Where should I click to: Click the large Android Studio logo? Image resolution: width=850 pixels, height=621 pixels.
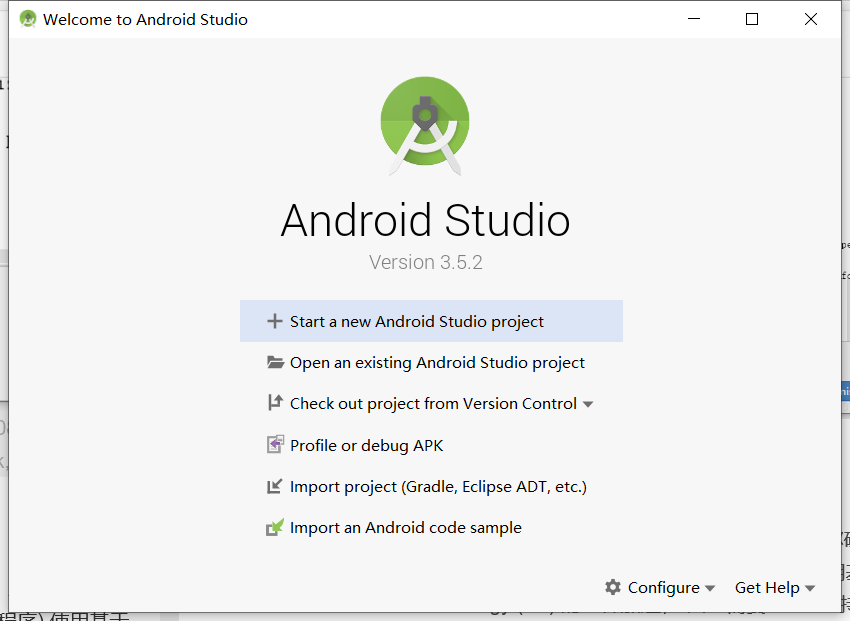425,126
